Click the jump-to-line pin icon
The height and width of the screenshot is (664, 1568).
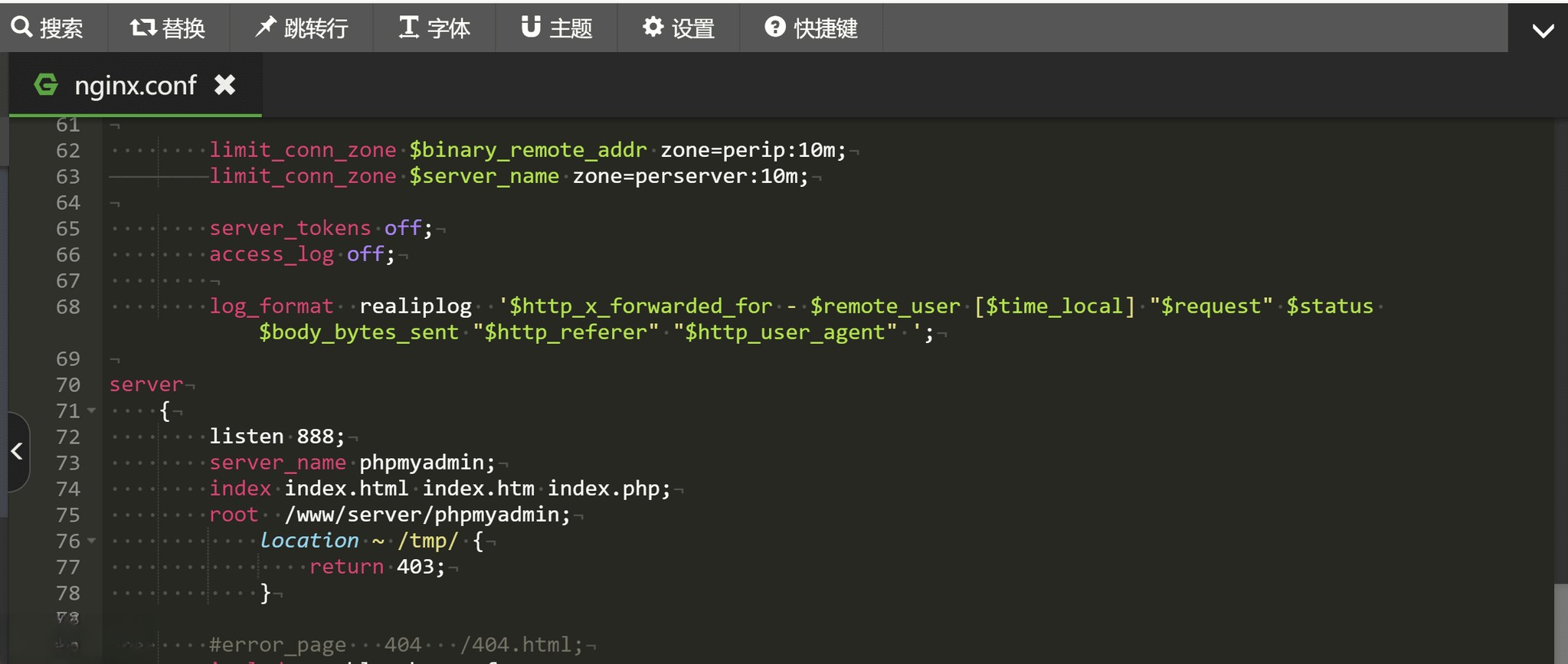265,28
